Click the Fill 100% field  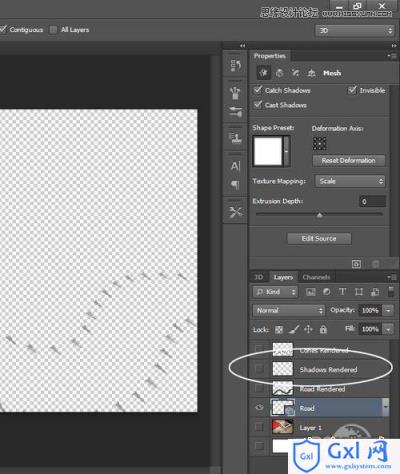[370, 329]
